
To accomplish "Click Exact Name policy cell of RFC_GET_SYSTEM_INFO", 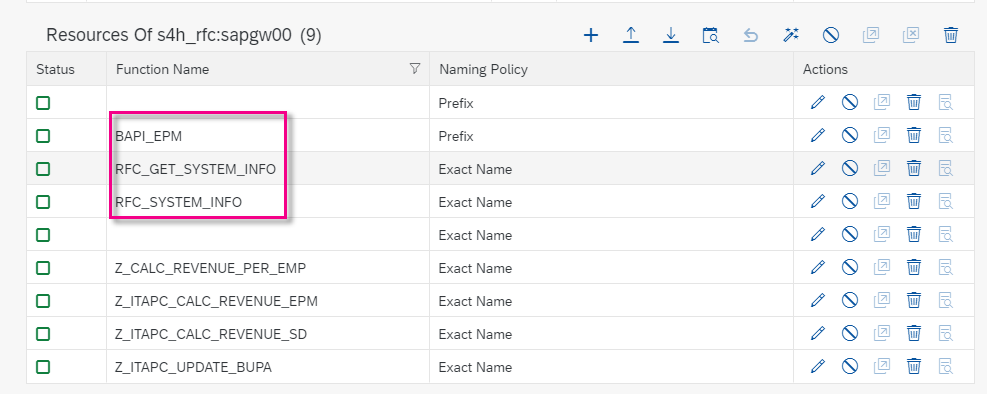I will (x=611, y=169).
